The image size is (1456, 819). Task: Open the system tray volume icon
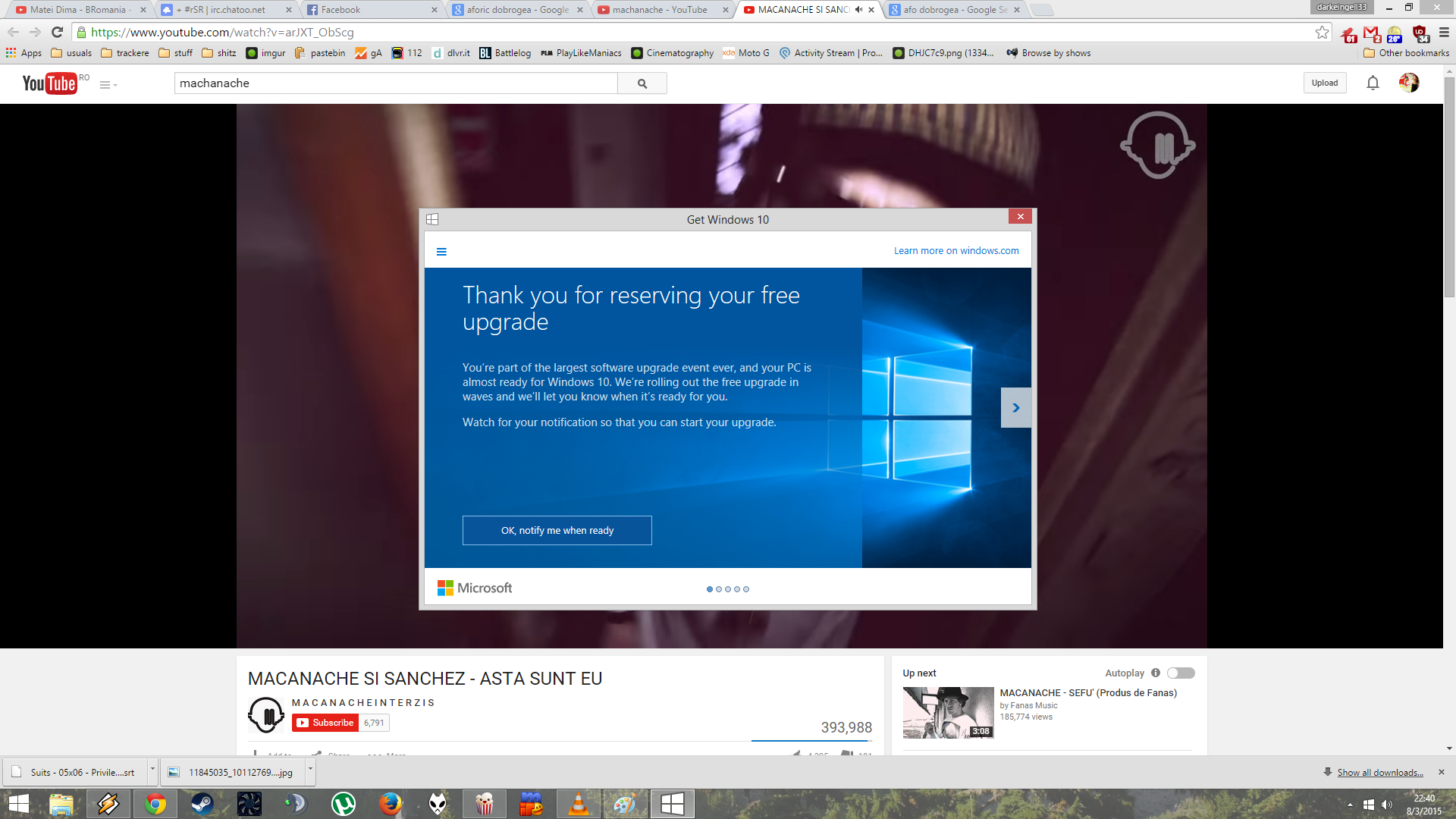coord(1387,805)
